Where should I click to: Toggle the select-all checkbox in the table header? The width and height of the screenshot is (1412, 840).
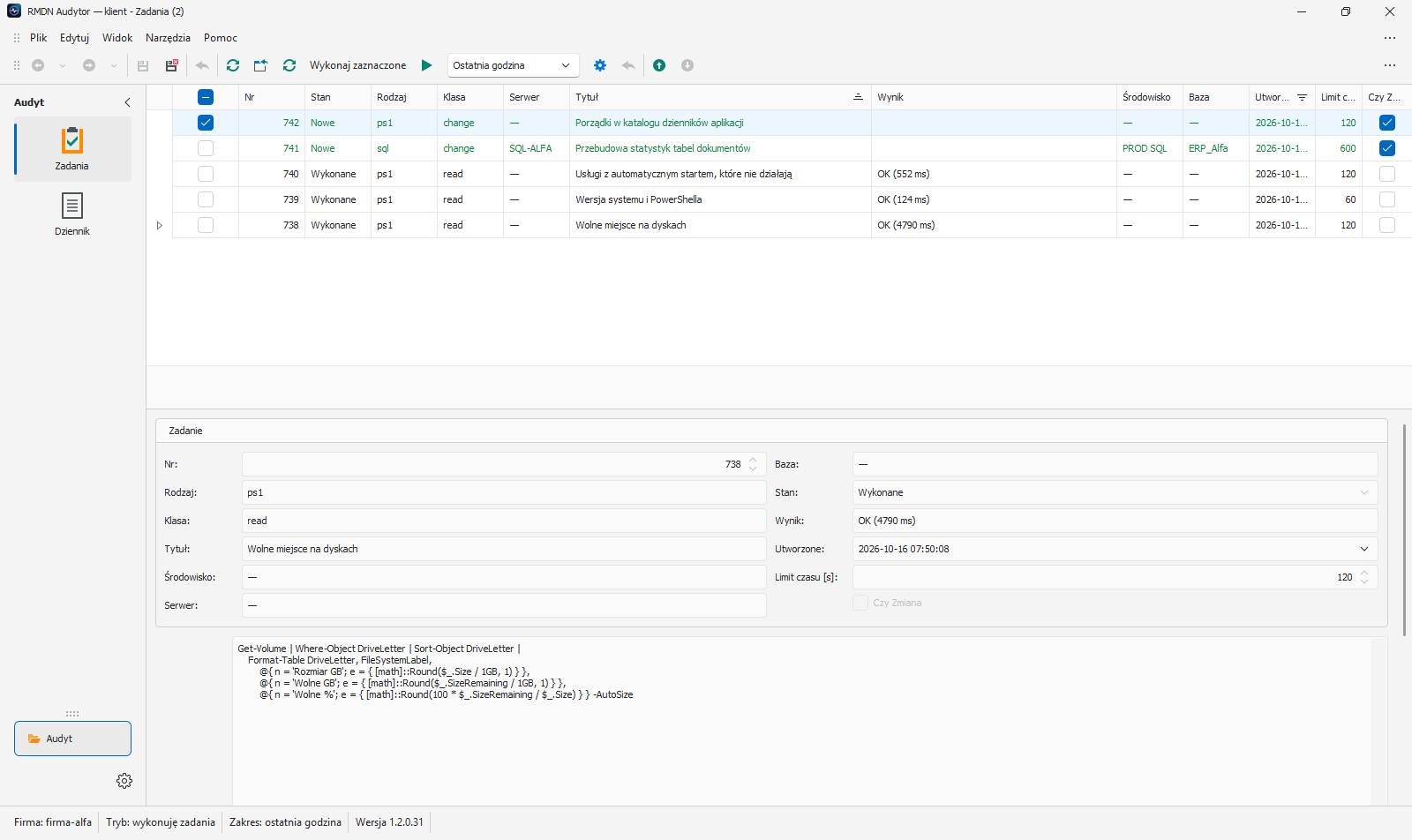pyautogui.click(x=206, y=97)
